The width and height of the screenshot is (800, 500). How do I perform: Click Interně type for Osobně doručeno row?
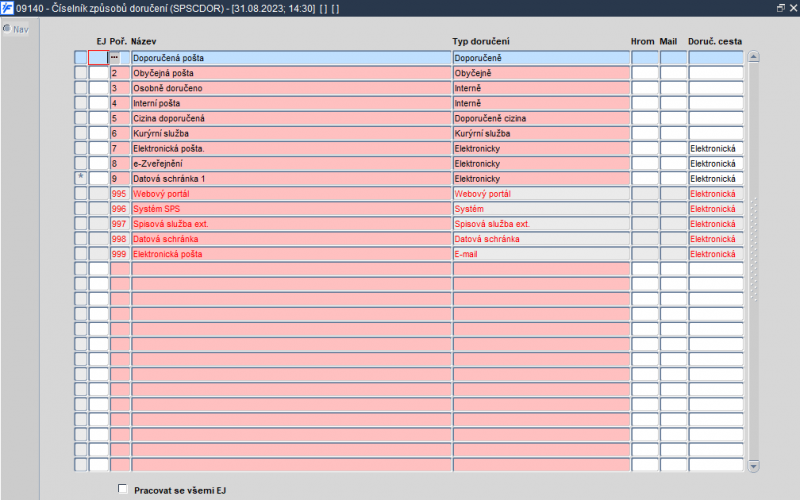(x=541, y=88)
